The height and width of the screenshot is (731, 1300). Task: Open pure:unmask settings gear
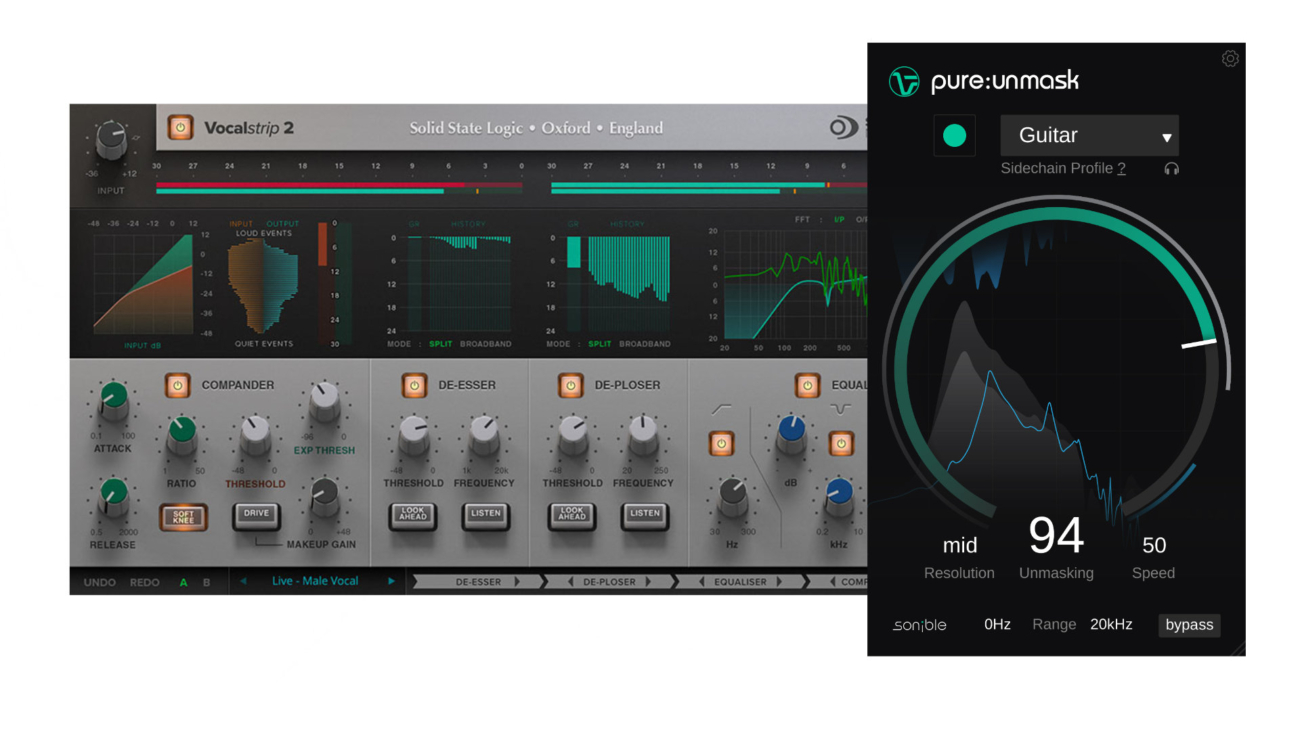1230,59
